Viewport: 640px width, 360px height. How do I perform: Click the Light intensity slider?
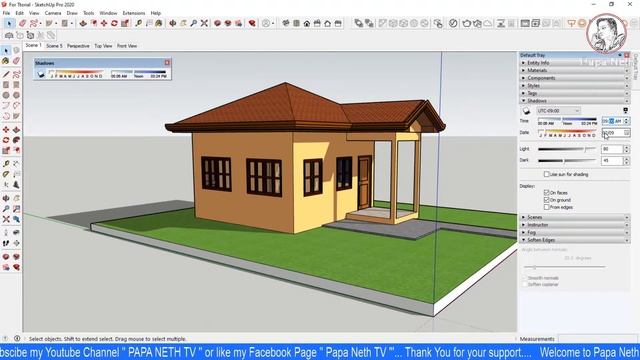[567, 149]
